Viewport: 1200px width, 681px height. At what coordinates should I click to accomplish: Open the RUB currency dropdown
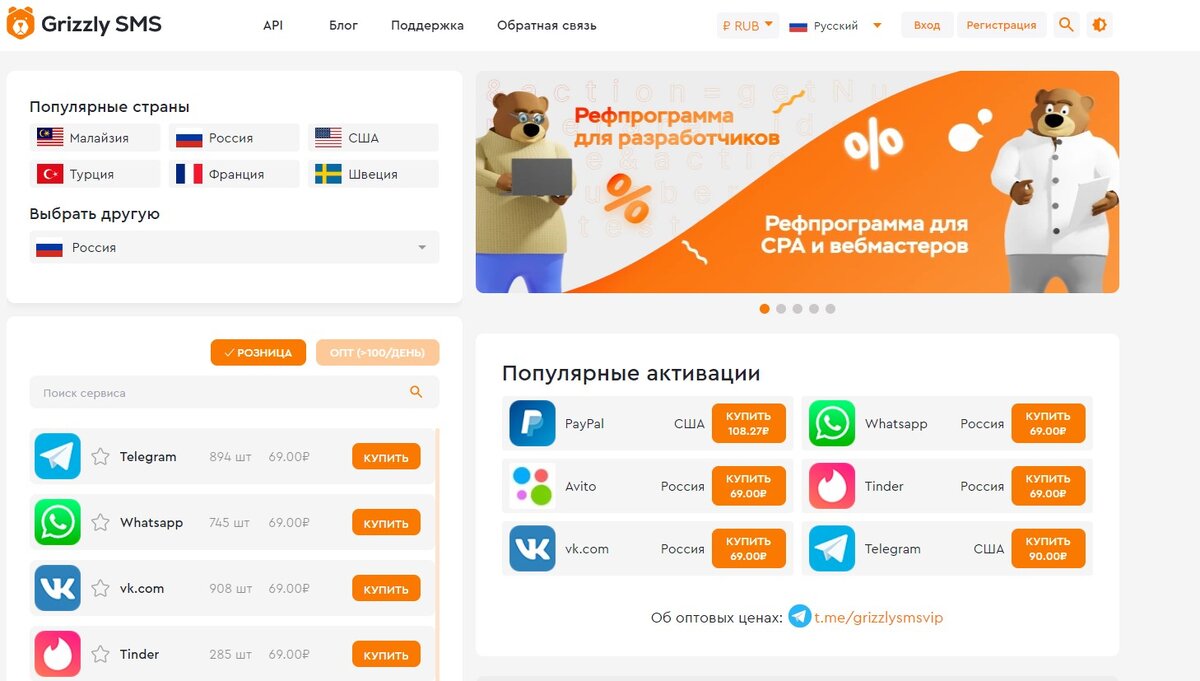coord(747,25)
